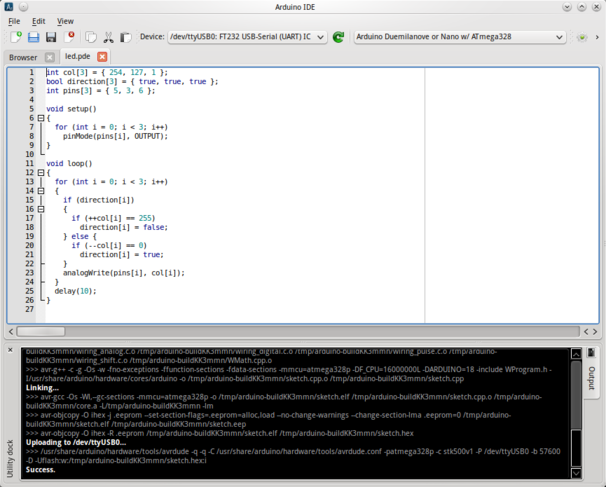Show more toolbar items chevron
This screenshot has width=606, height=487.
point(597,37)
